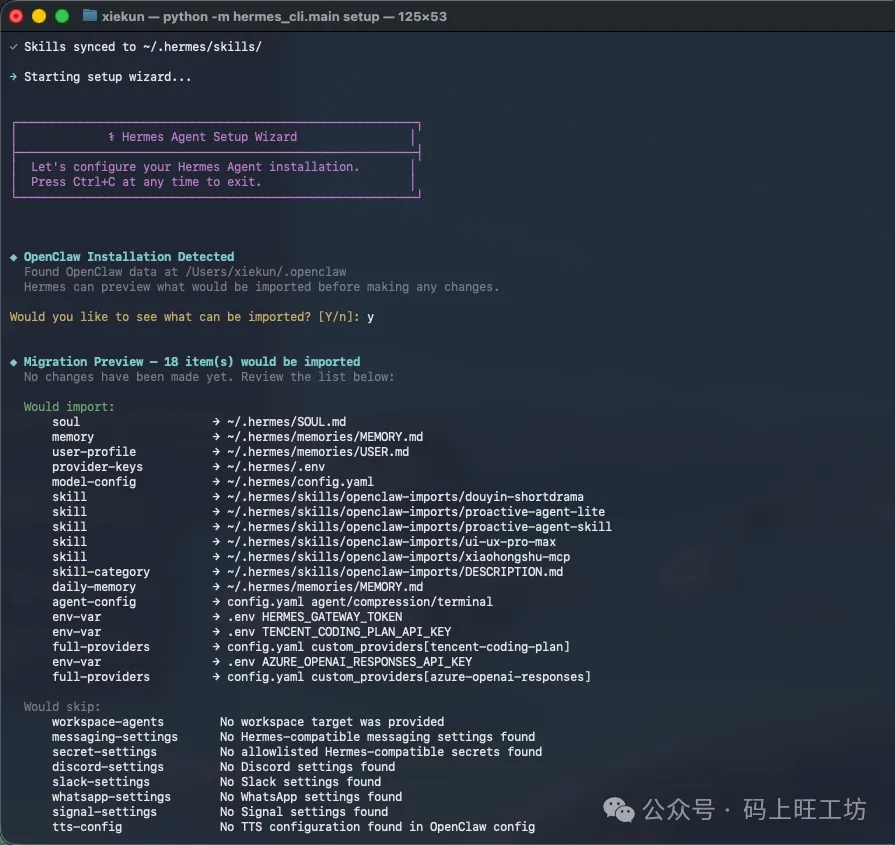Image resolution: width=895 pixels, height=845 pixels.
Task: Click 'No Discord settings found'
Action: click(308, 767)
